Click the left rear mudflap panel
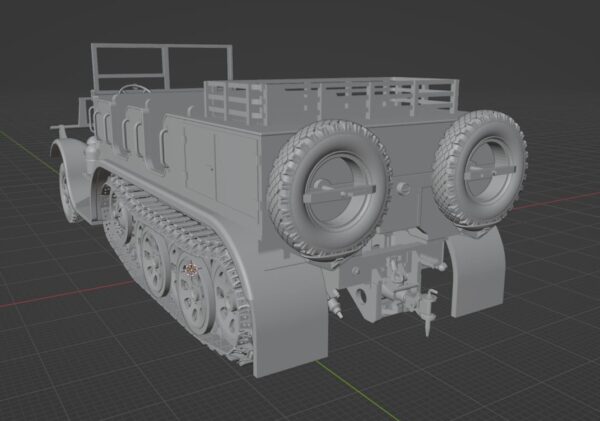600x421 pixels. (291, 319)
